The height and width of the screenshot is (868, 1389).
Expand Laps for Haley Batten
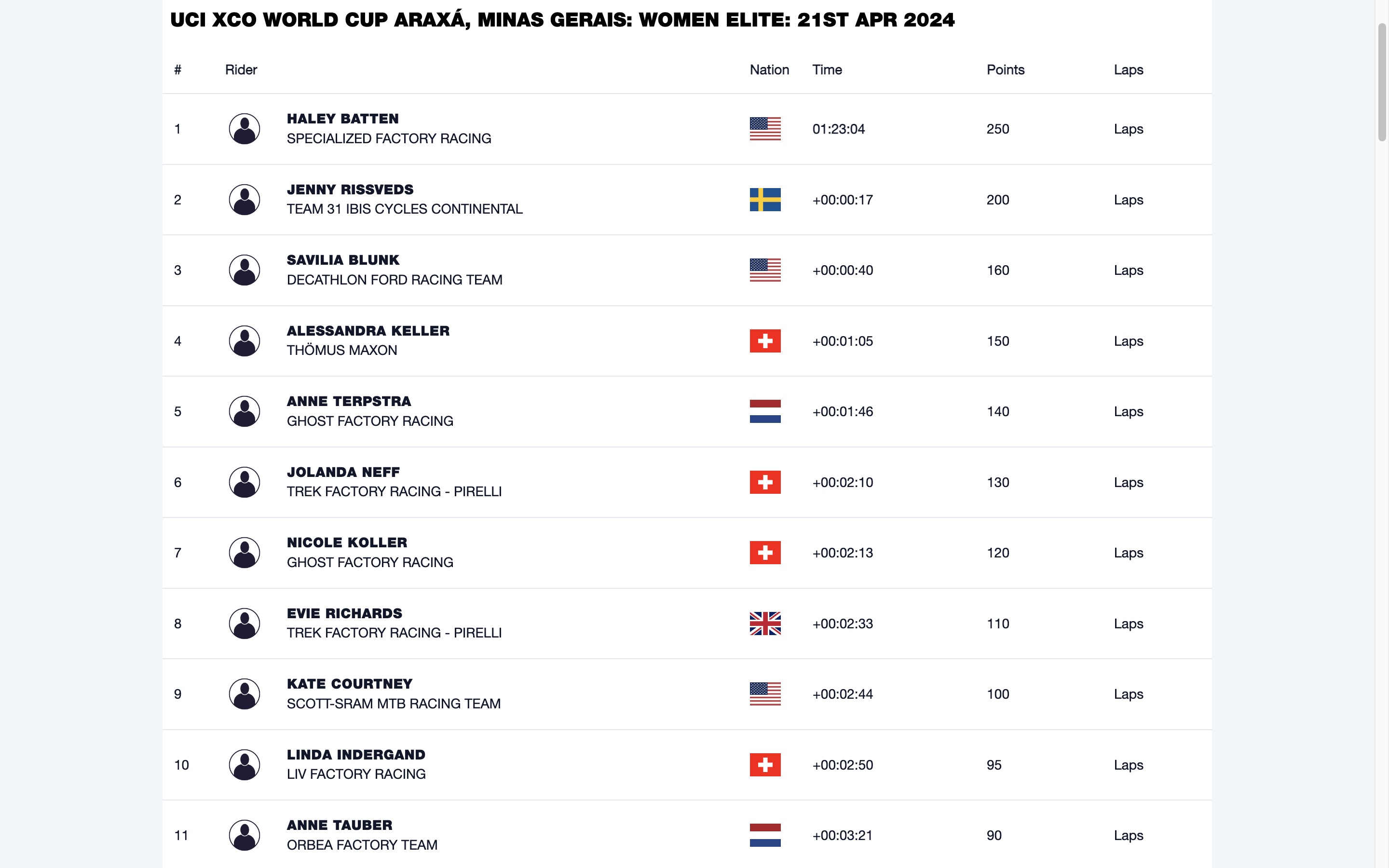[x=1128, y=129]
